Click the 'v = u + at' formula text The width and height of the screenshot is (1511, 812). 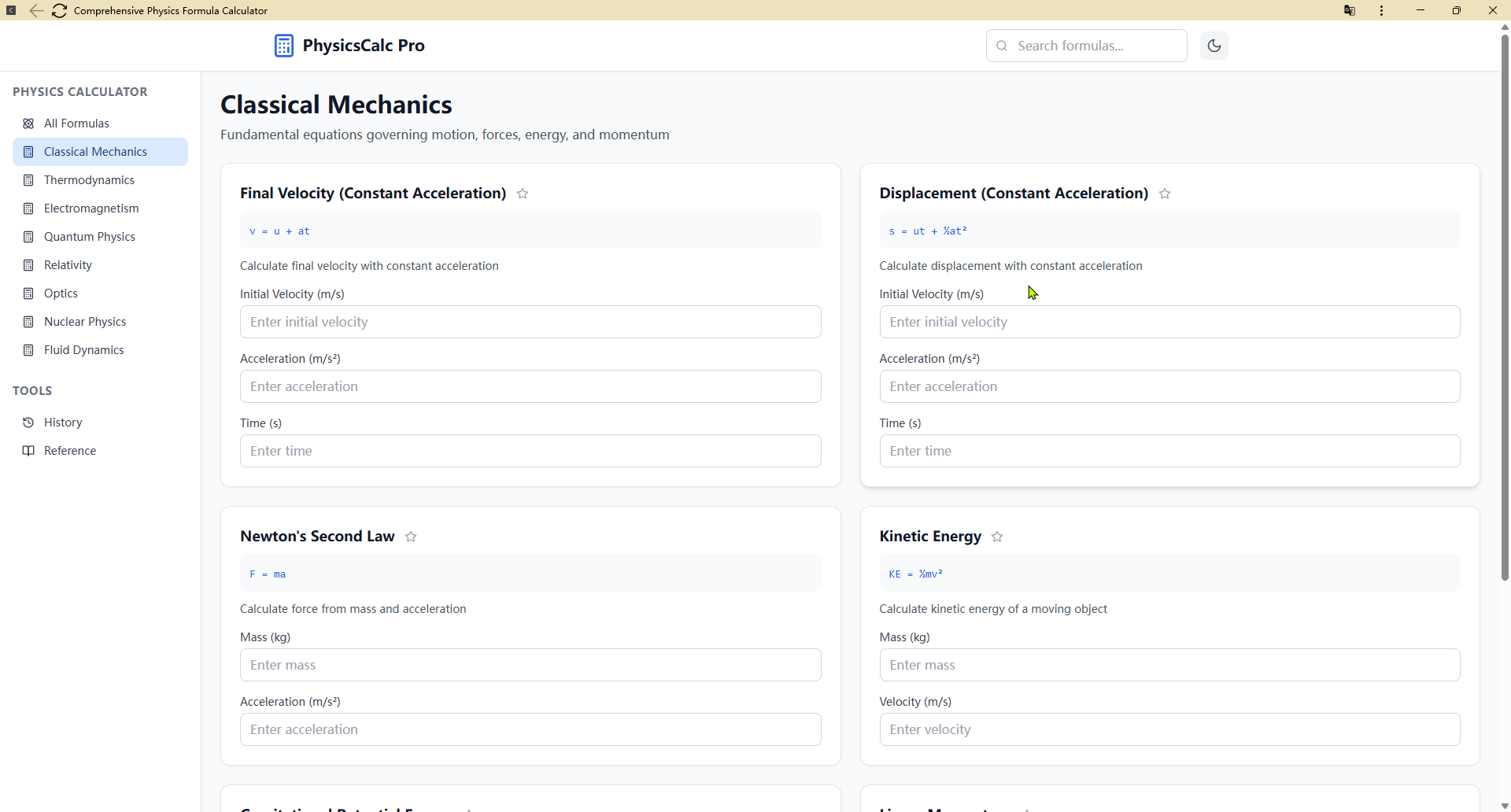click(279, 231)
